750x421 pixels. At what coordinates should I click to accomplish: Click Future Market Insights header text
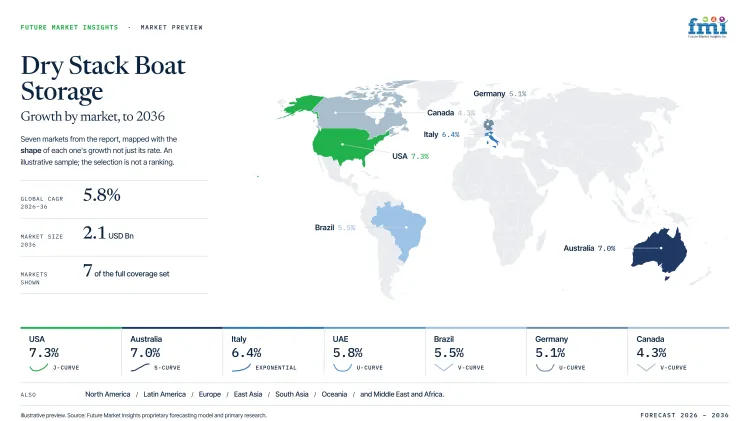click(69, 27)
